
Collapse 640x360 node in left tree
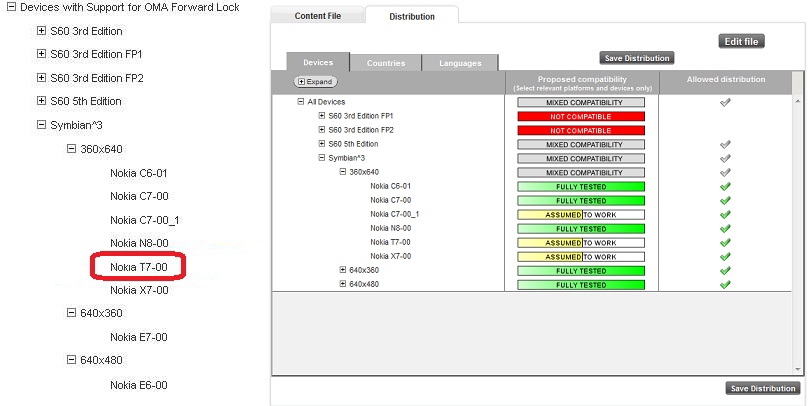click(x=71, y=312)
